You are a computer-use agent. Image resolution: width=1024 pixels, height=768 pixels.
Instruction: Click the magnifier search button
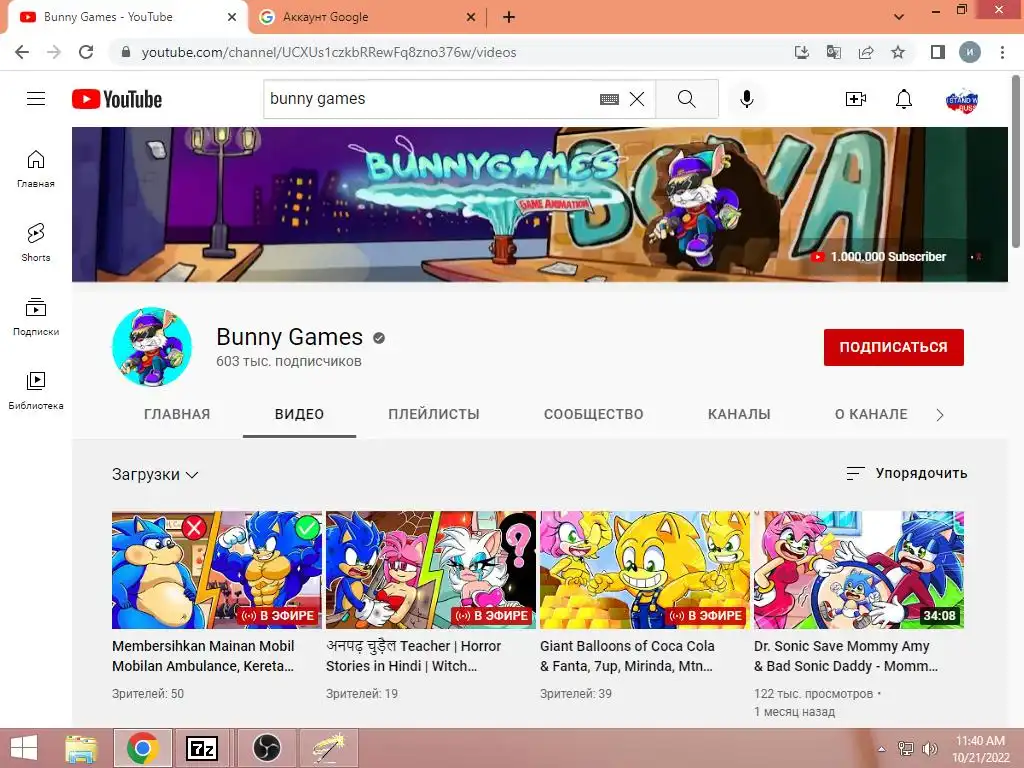click(686, 99)
